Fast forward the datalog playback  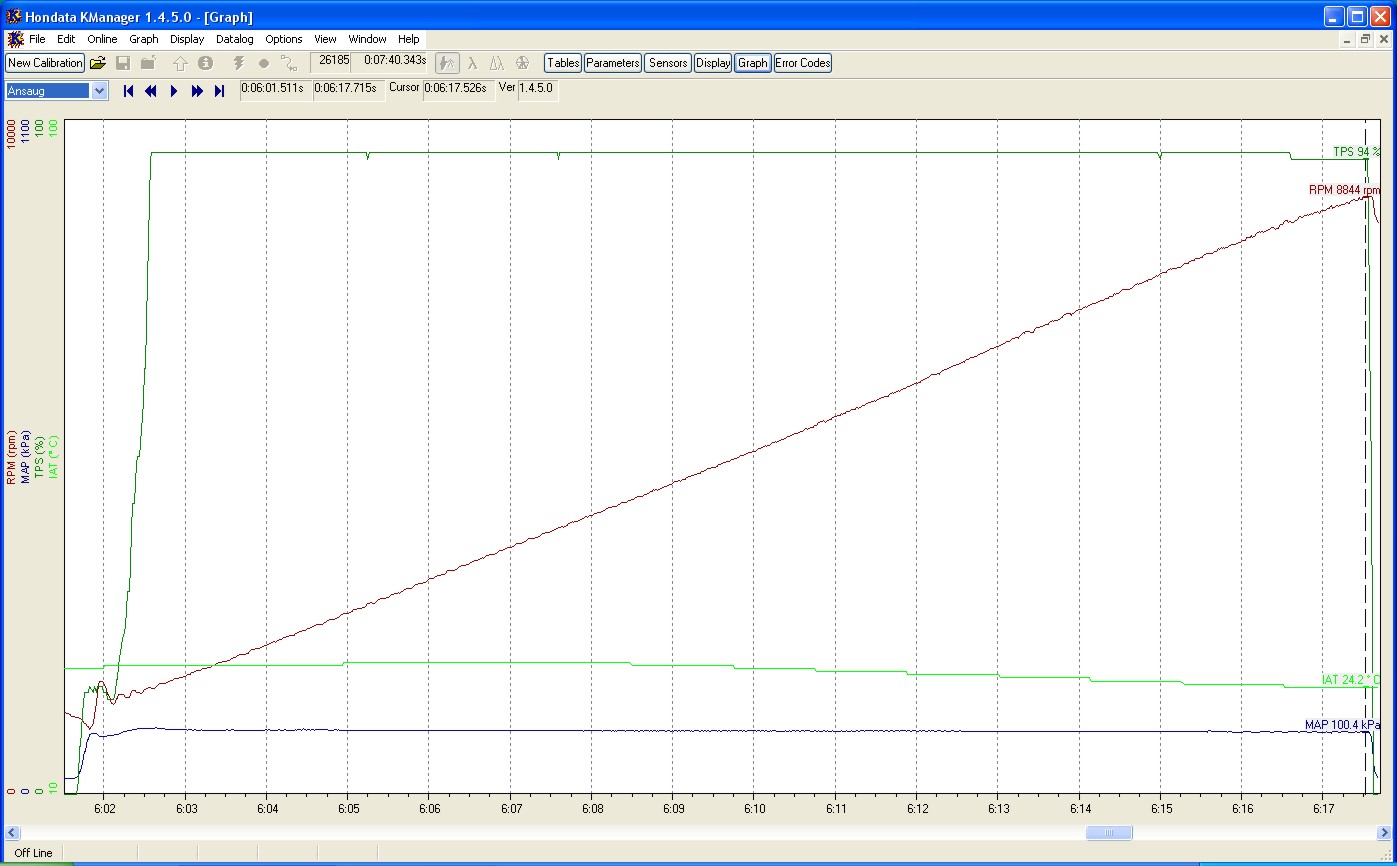point(197,91)
